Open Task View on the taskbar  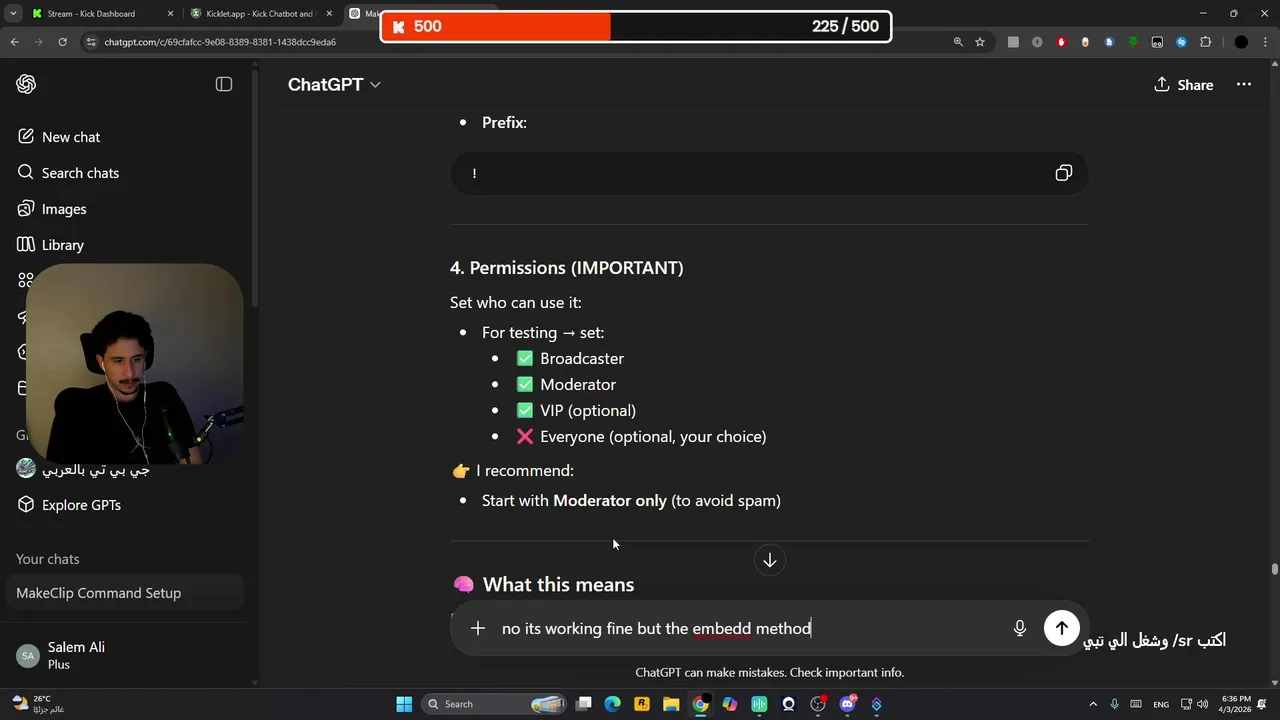coord(584,704)
